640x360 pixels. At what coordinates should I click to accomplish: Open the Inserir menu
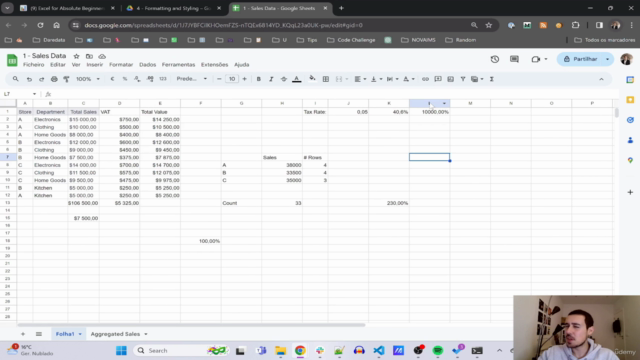click(95, 64)
